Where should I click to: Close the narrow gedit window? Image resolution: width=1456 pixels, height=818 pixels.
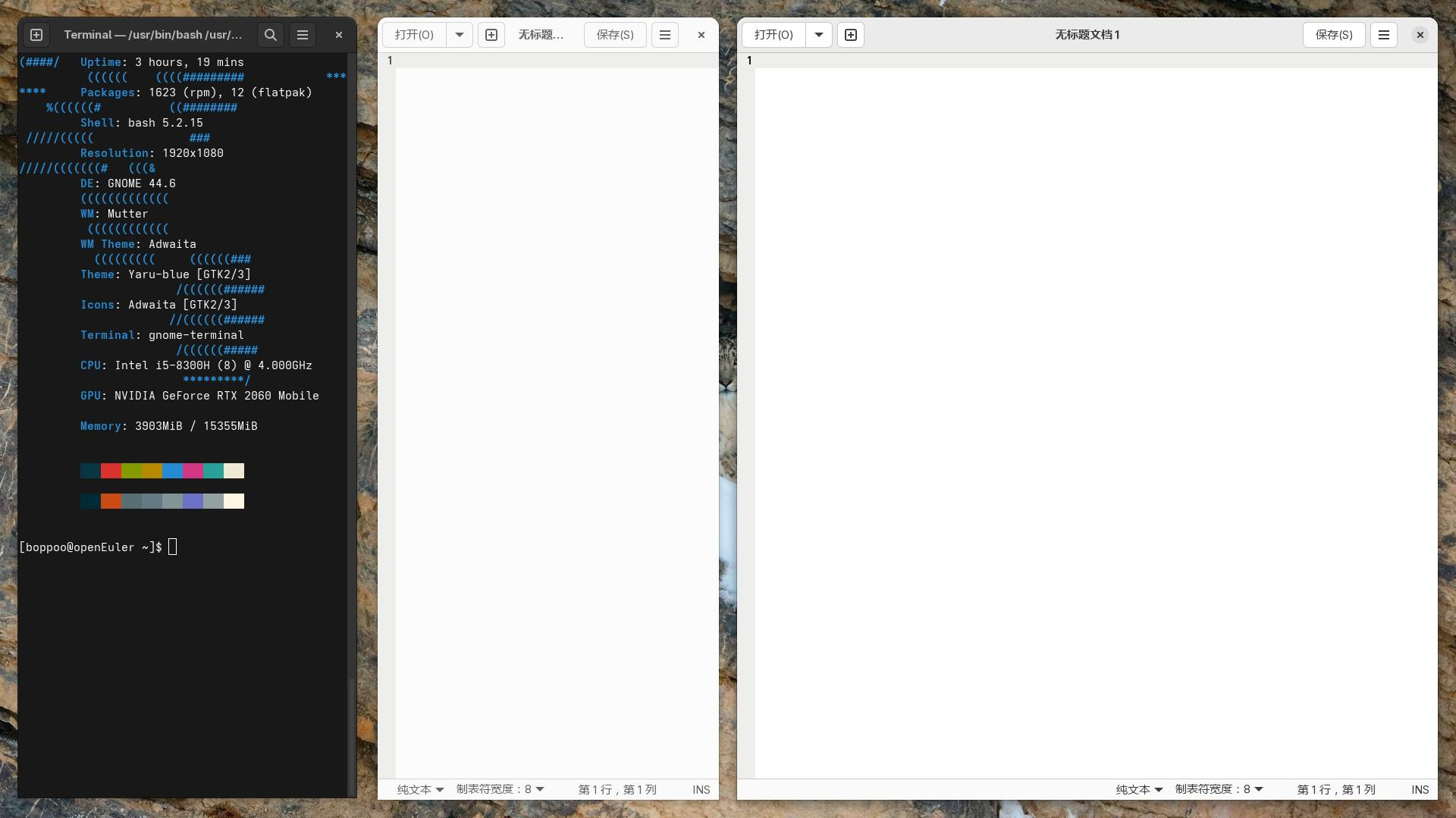701,35
